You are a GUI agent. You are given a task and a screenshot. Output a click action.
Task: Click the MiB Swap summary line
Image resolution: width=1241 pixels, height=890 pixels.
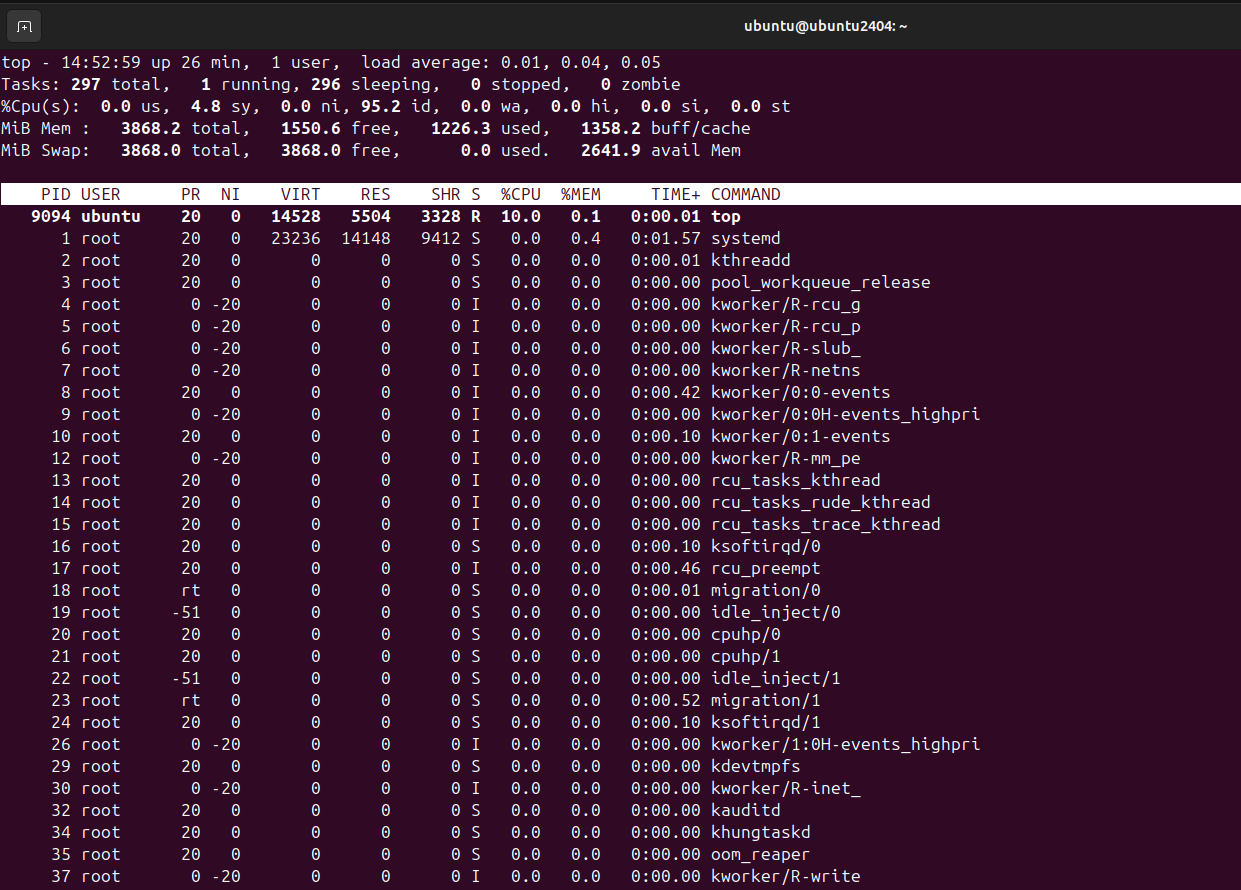[370, 150]
